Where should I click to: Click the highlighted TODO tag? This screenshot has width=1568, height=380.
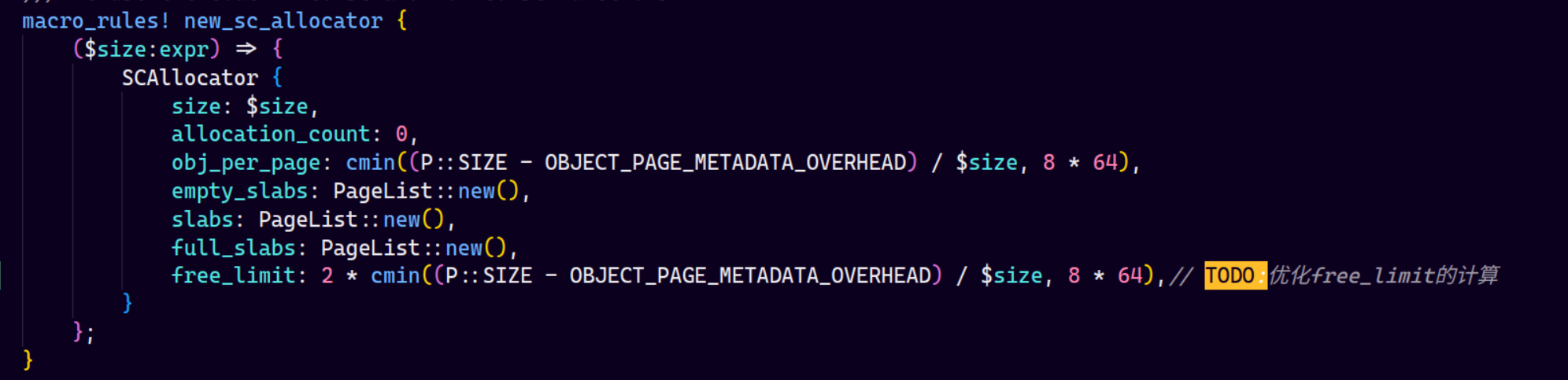pos(1230,276)
